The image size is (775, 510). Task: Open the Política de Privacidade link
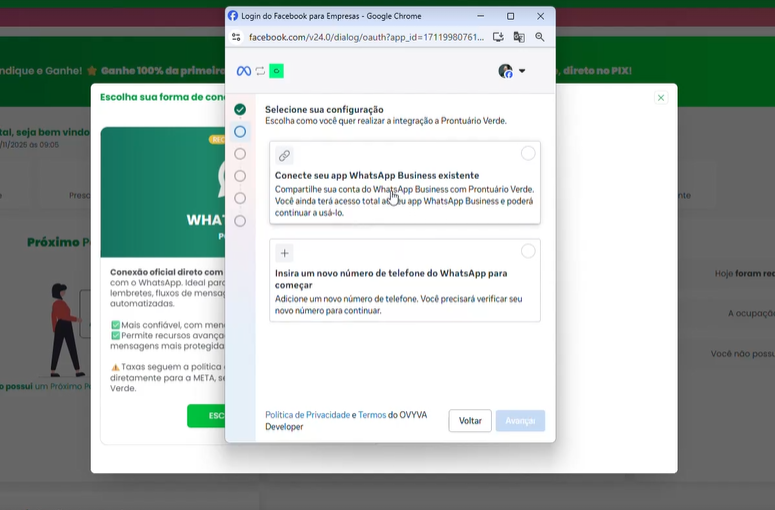[307, 414]
